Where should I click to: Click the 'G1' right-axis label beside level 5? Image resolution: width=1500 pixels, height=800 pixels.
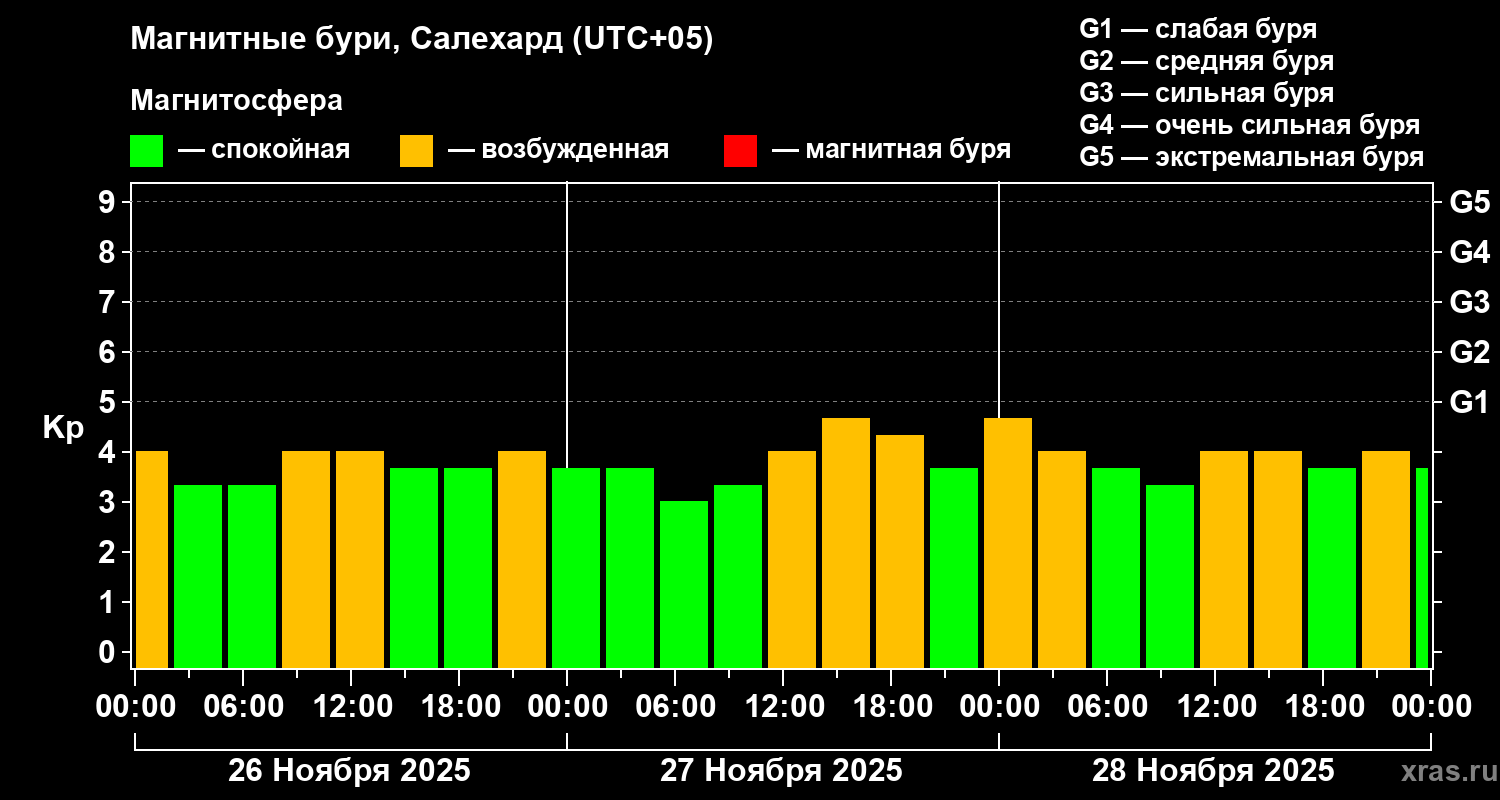coord(1469,402)
